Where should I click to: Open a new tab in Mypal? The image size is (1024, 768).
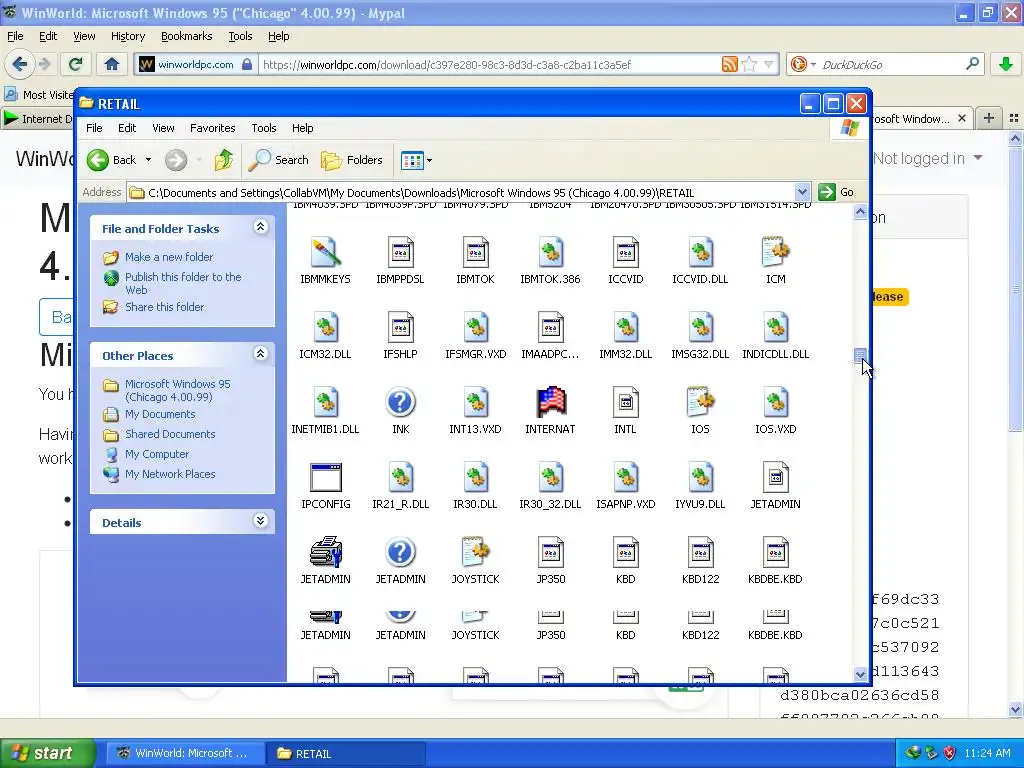click(x=989, y=118)
